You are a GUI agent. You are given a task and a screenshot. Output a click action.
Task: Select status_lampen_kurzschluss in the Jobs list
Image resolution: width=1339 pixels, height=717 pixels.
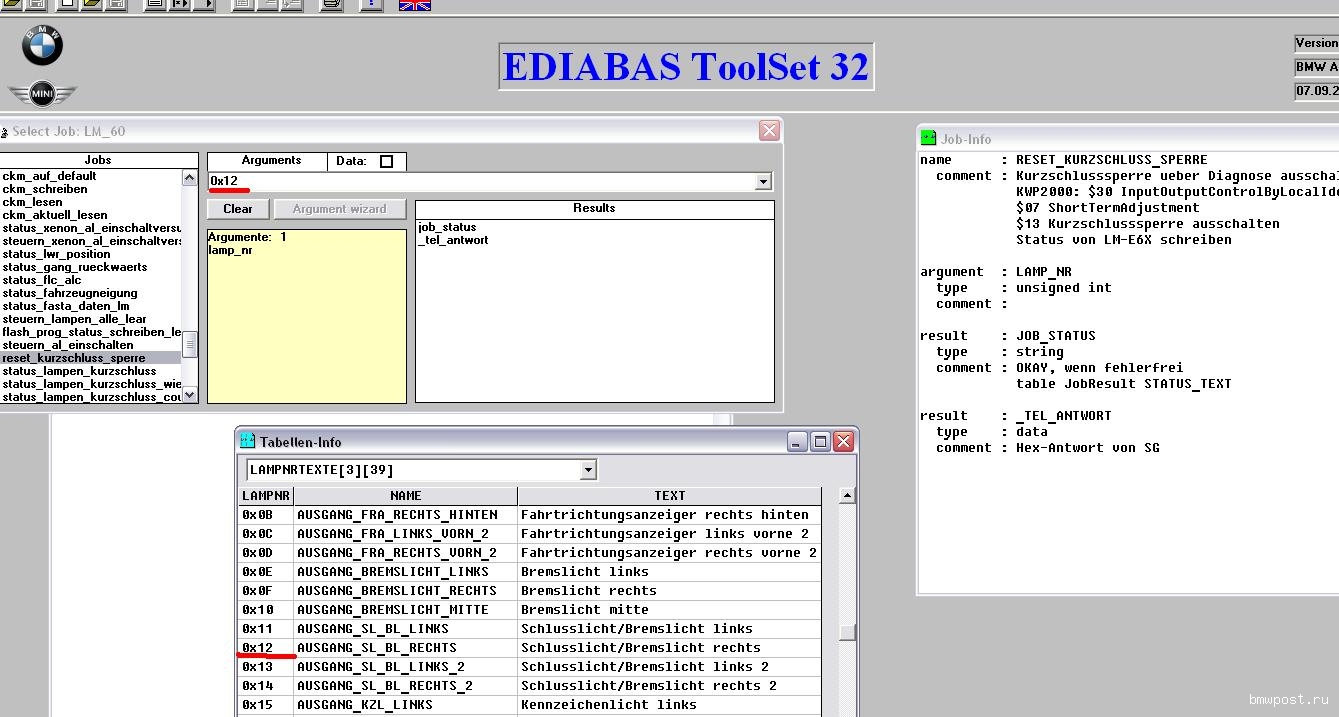click(x=80, y=371)
